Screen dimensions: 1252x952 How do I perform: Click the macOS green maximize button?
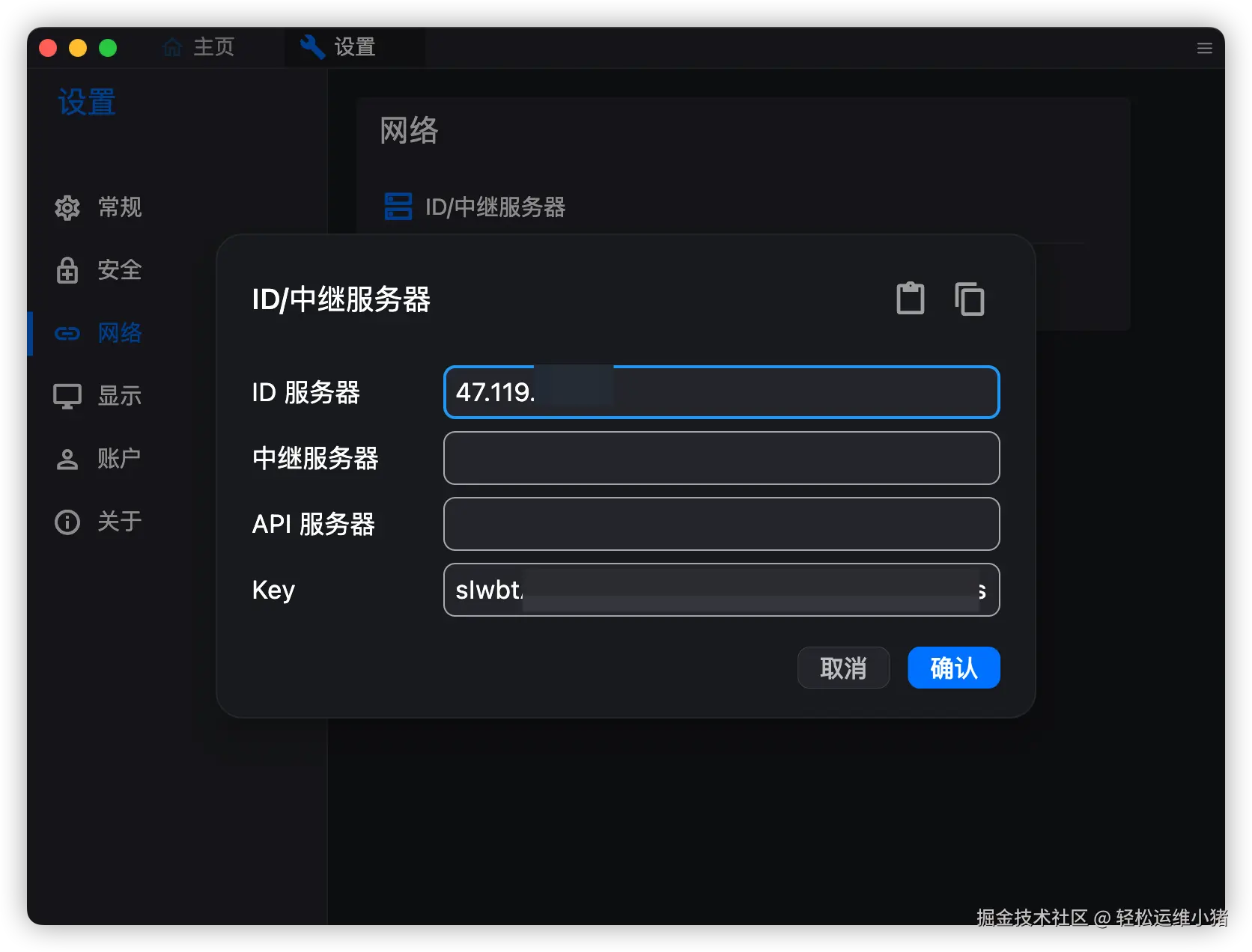click(x=108, y=48)
